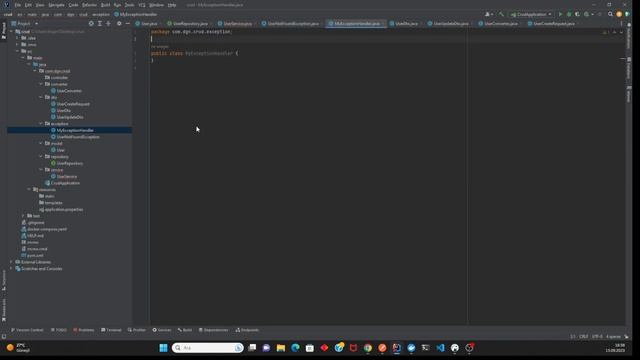The width and height of the screenshot is (640, 360).
Task: Switch to UserCreateRequest.java tab
Action: pos(553,24)
